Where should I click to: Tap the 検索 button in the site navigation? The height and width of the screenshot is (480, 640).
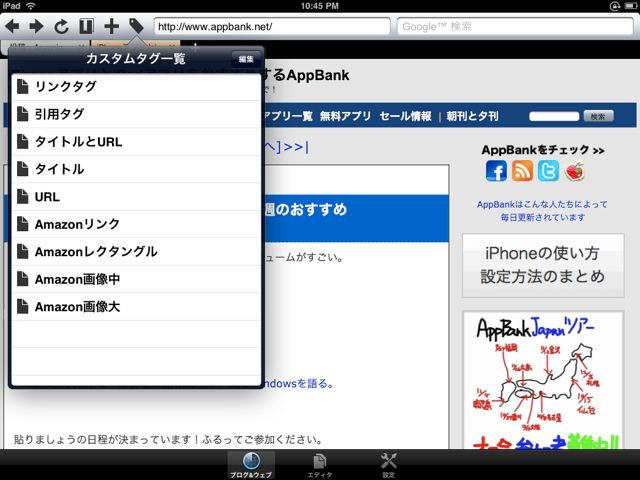pyautogui.click(x=598, y=116)
